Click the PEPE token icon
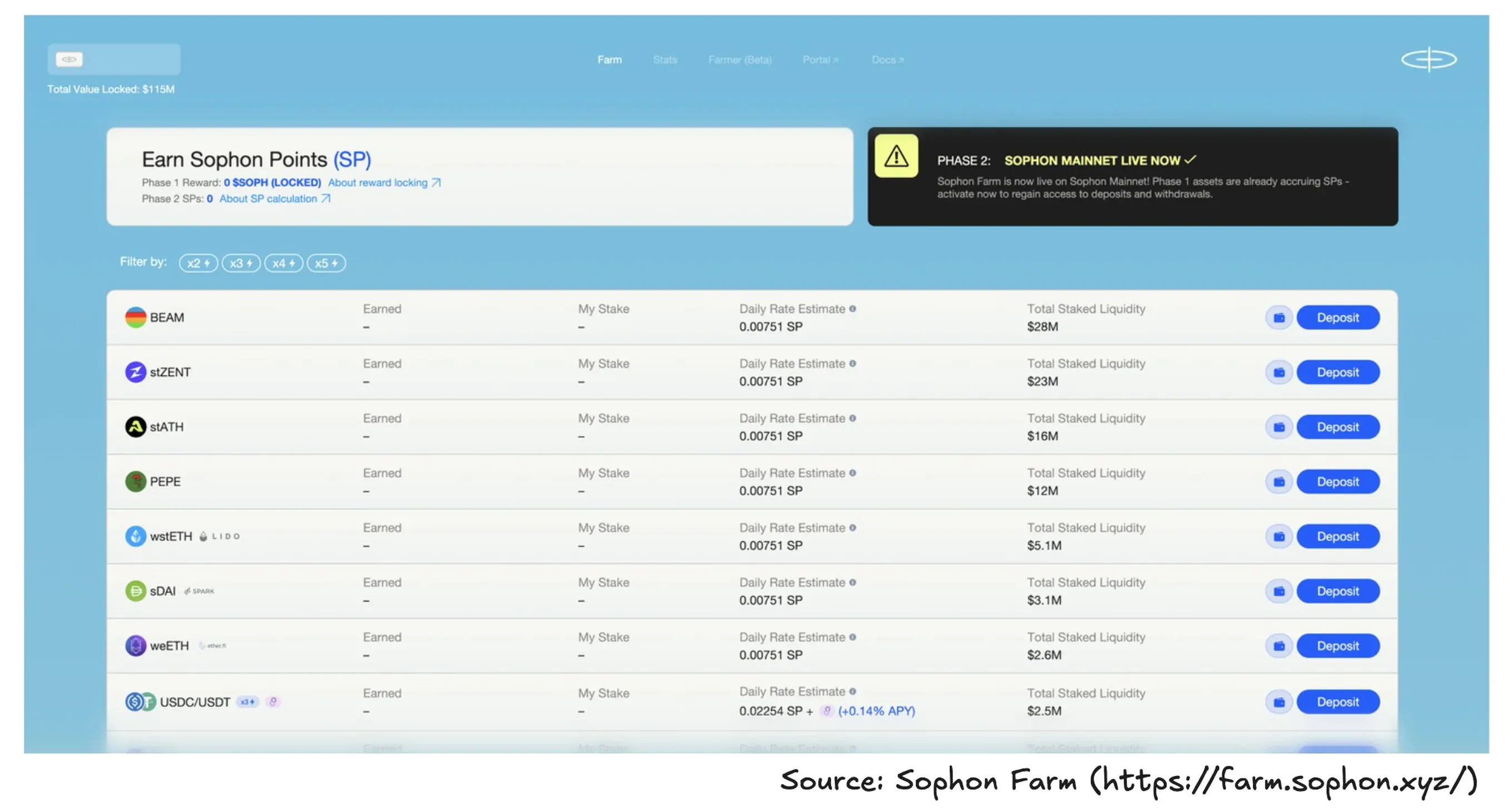This screenshot has width=1512, height=812. pos(136,481)
